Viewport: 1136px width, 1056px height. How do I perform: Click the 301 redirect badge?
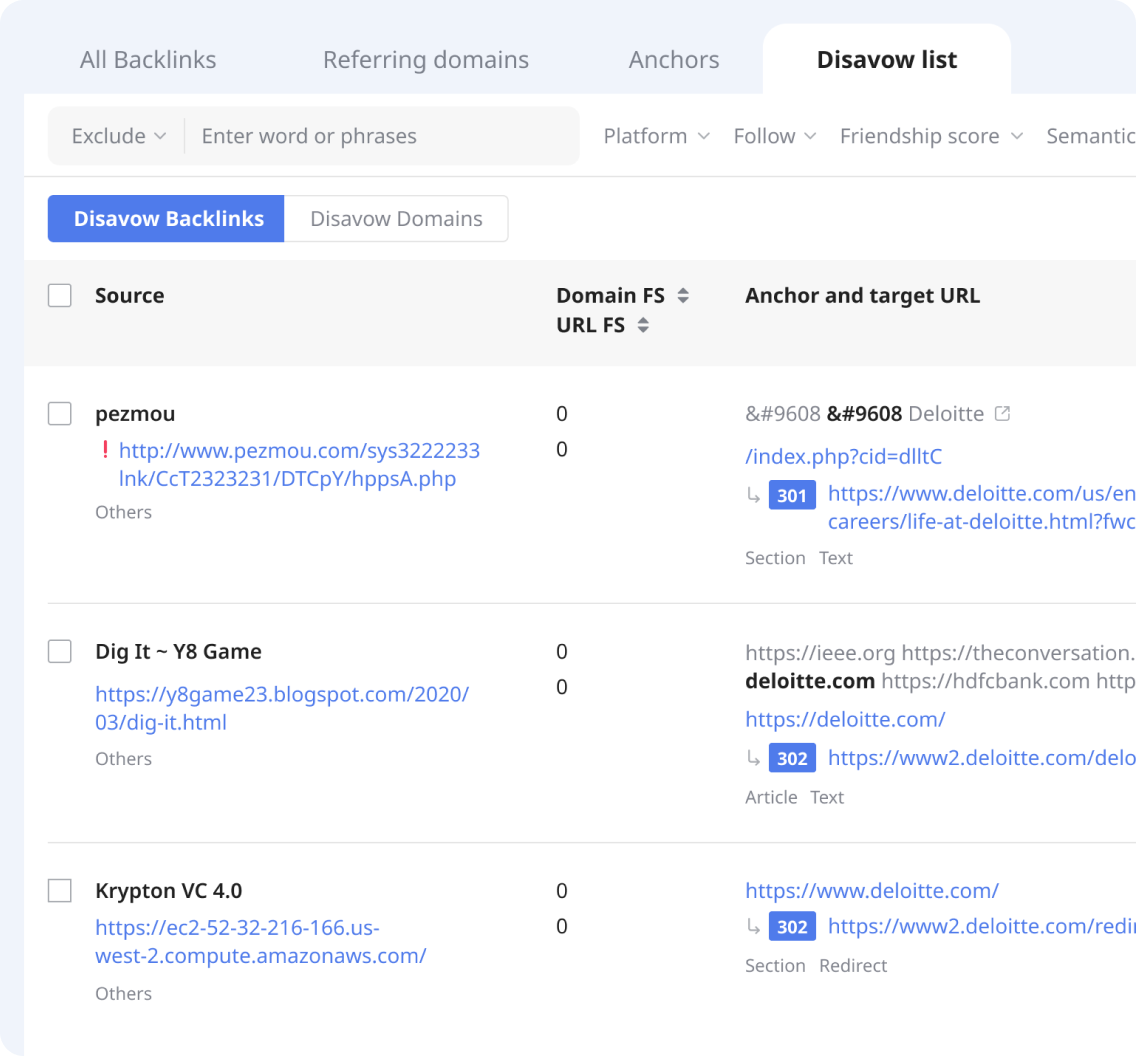(792, 495)
